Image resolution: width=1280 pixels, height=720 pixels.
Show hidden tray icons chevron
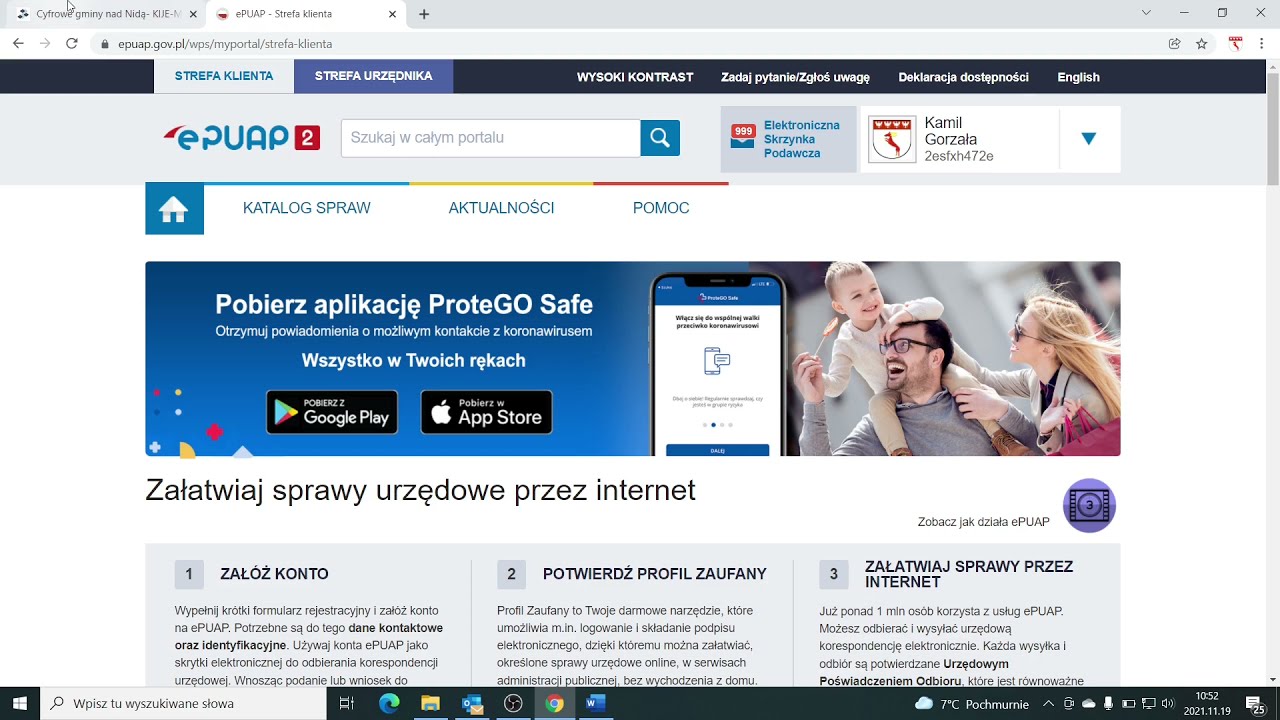(x=1048, y=704)
